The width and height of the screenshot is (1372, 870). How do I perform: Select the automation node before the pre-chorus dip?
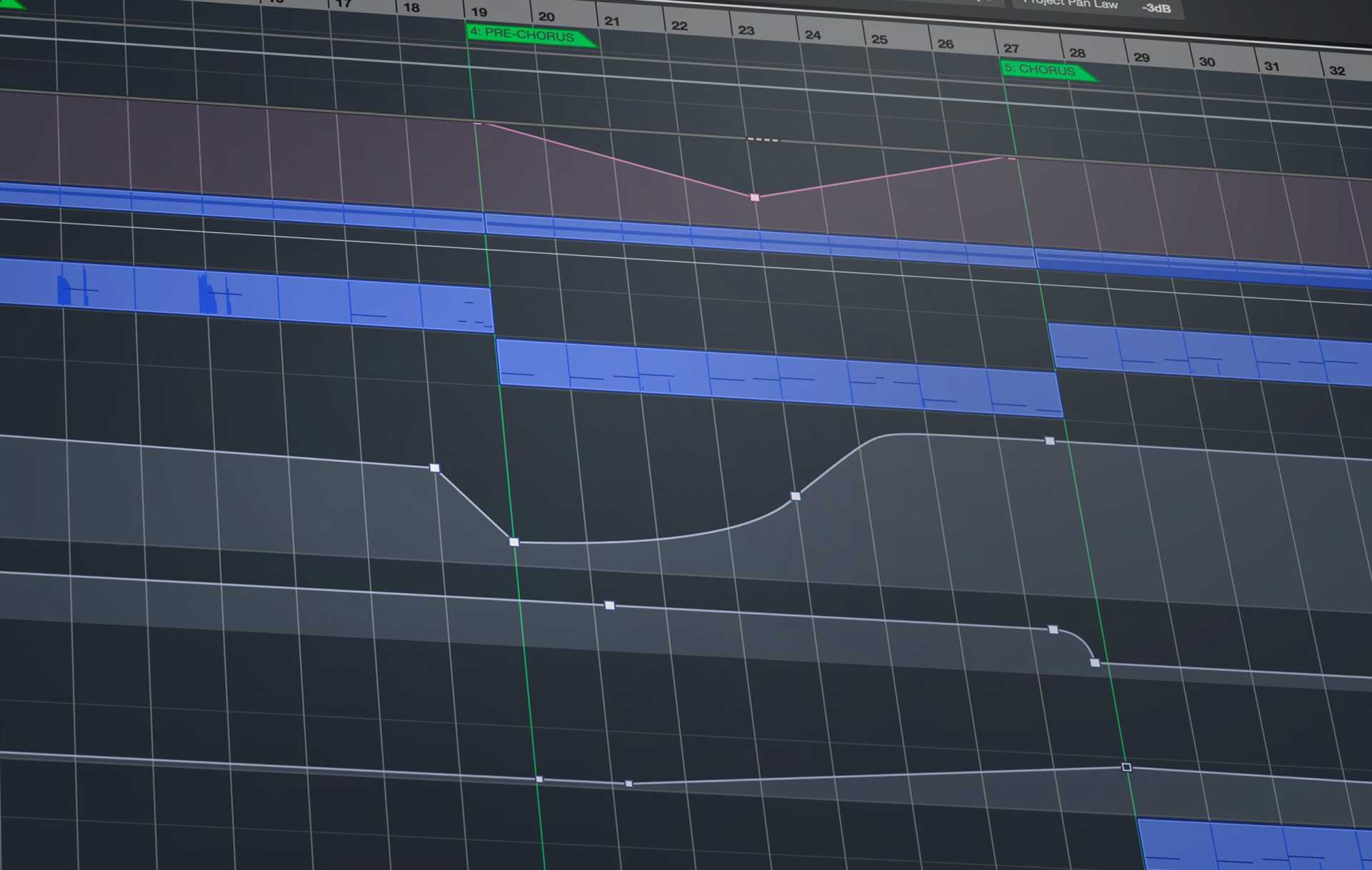(x=434, y=468)
